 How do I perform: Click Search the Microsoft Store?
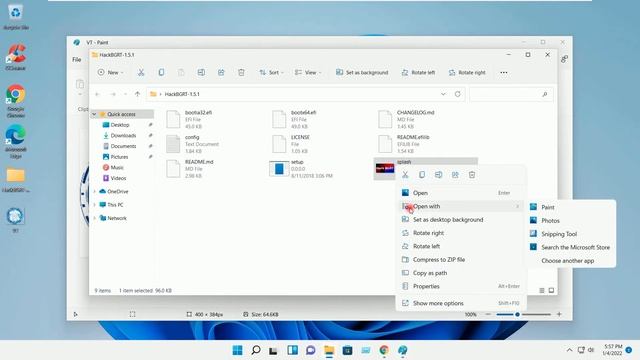coord(571,247)
